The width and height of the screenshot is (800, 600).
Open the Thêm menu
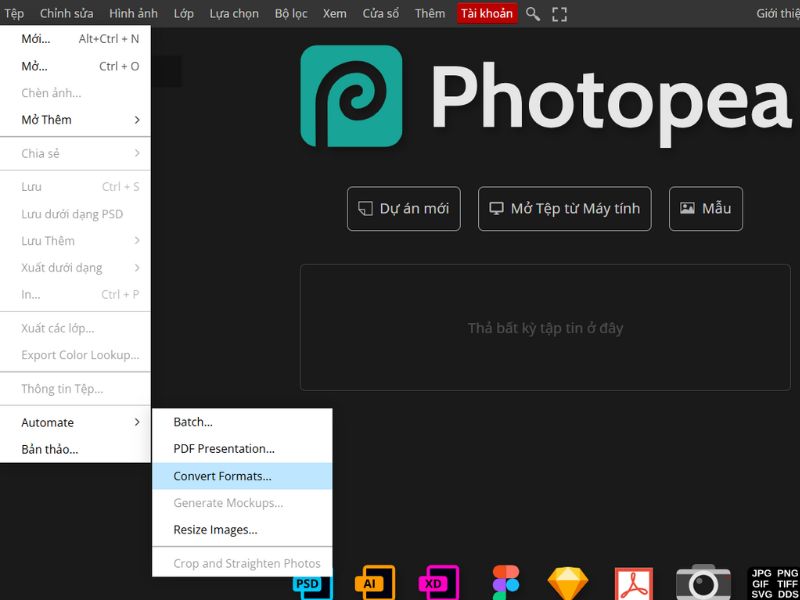pyautogui.click(x=430, y=14)
